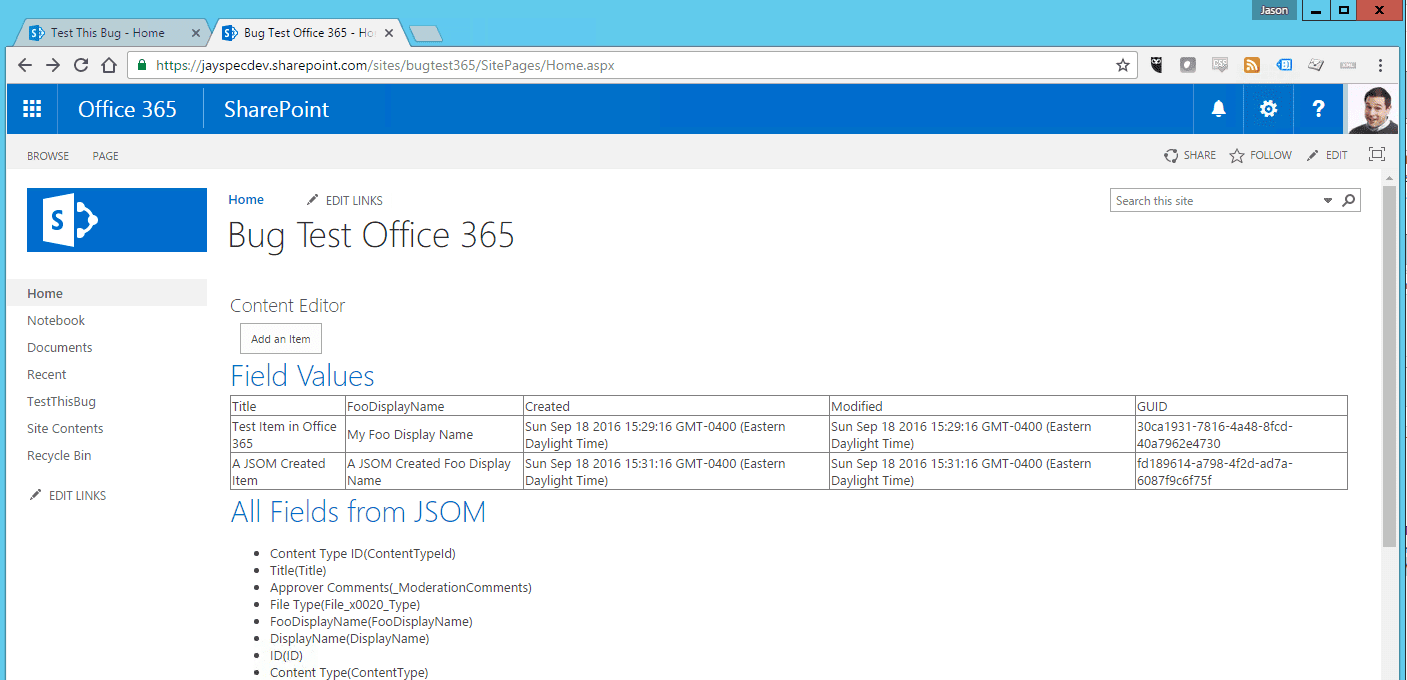This screenshot has height=680, width=1407.
Task: Open Site Contents from the left sidebar
Action: click(x=65, y=428)
